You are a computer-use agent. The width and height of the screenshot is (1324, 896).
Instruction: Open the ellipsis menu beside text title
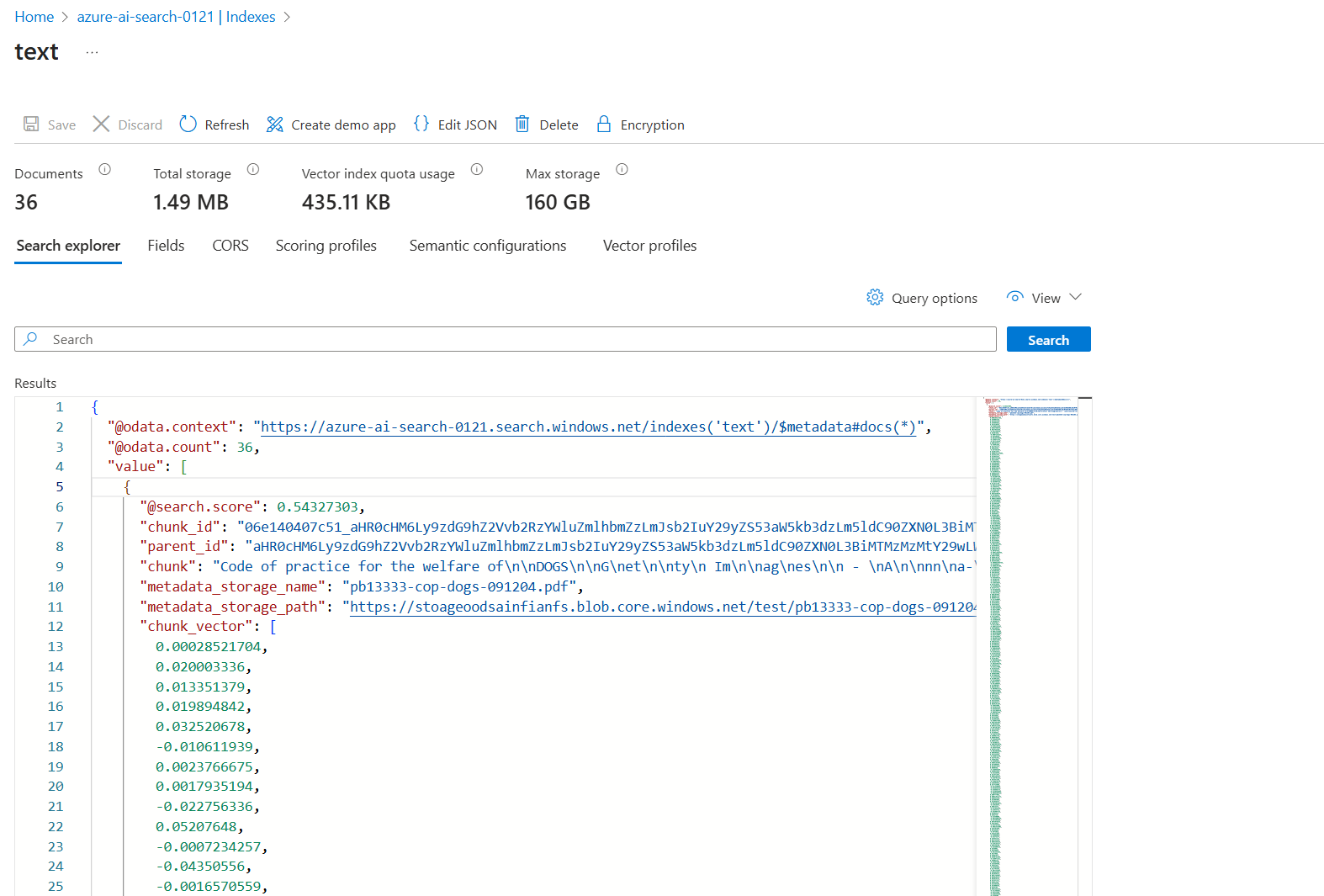(92, 52)
